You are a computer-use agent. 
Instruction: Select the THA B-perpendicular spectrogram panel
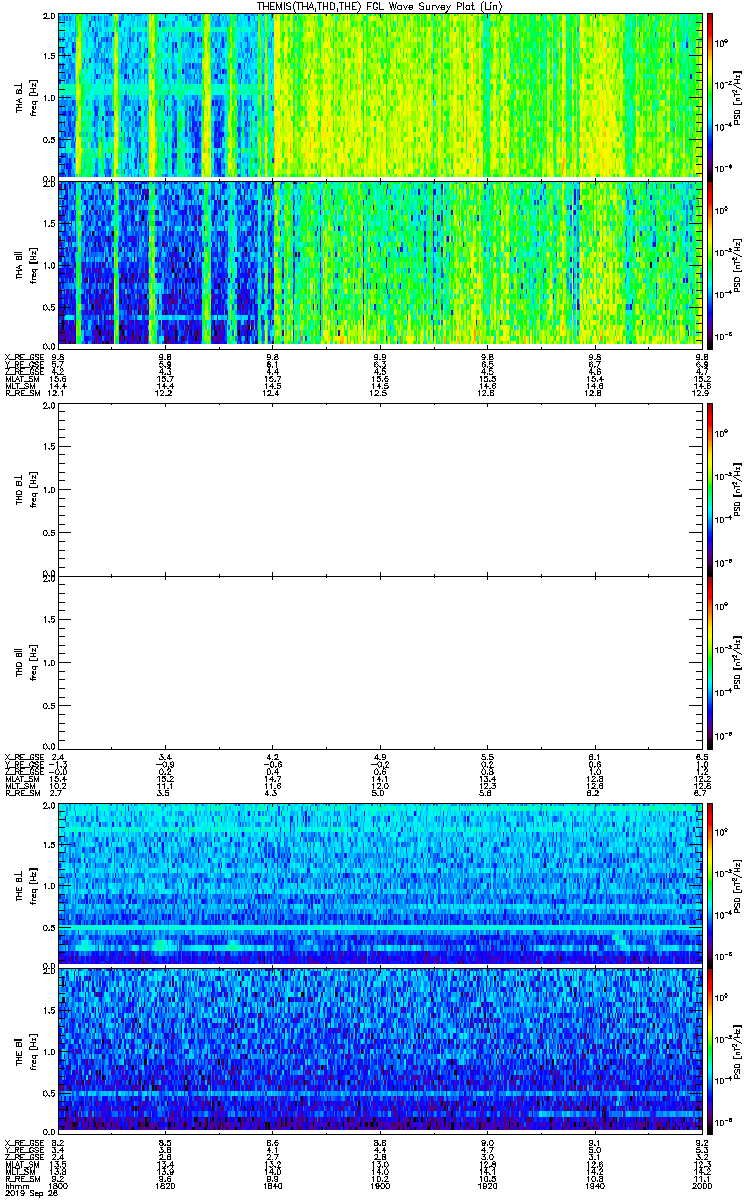pyautogui.click(x=381, y=95)
